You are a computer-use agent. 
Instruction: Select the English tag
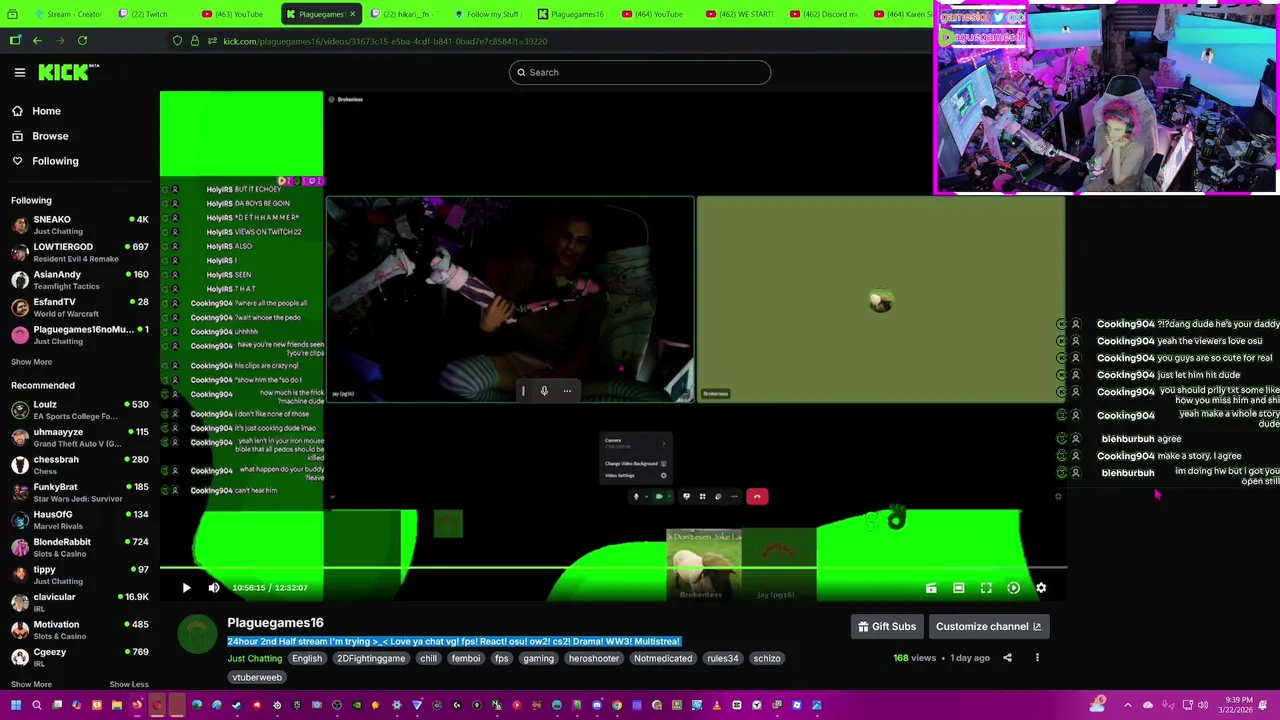pos(307,659)
